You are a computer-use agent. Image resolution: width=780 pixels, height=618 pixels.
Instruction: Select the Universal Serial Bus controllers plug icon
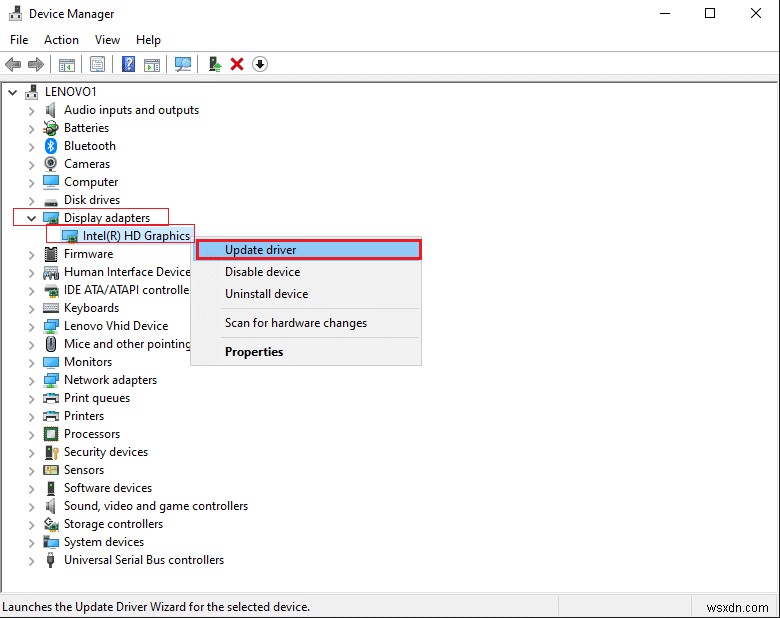pyautogui.click(x=50, y=560)
